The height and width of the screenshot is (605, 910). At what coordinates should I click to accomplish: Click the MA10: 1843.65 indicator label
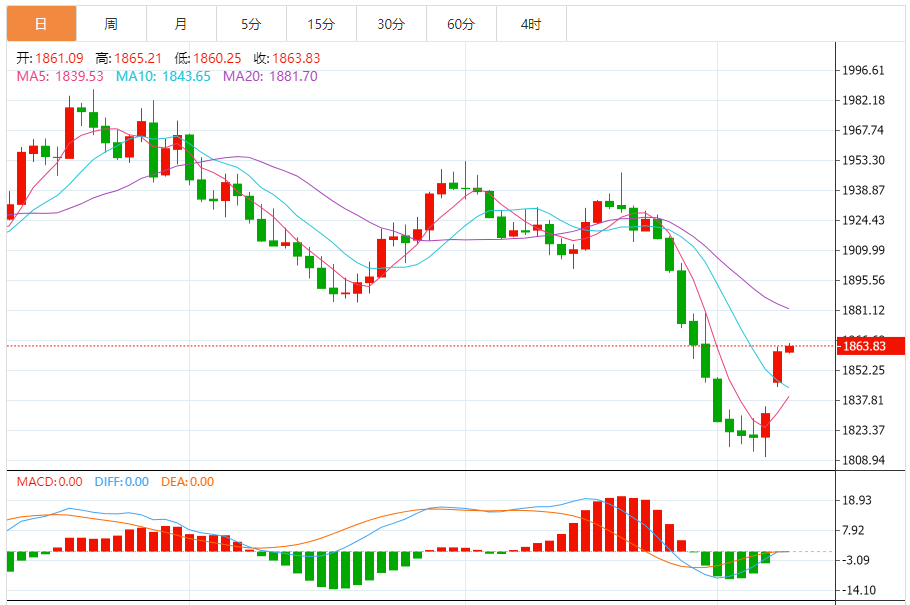(x=163, y=76)
